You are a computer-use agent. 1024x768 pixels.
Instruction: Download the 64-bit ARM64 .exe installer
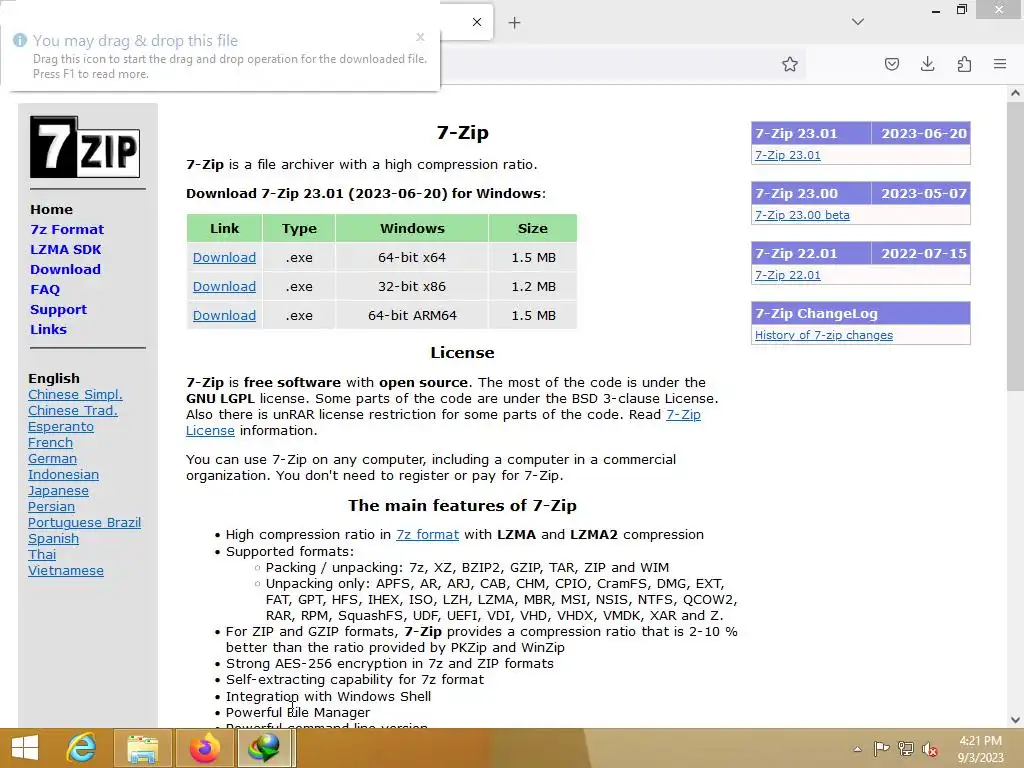[224, 315]
